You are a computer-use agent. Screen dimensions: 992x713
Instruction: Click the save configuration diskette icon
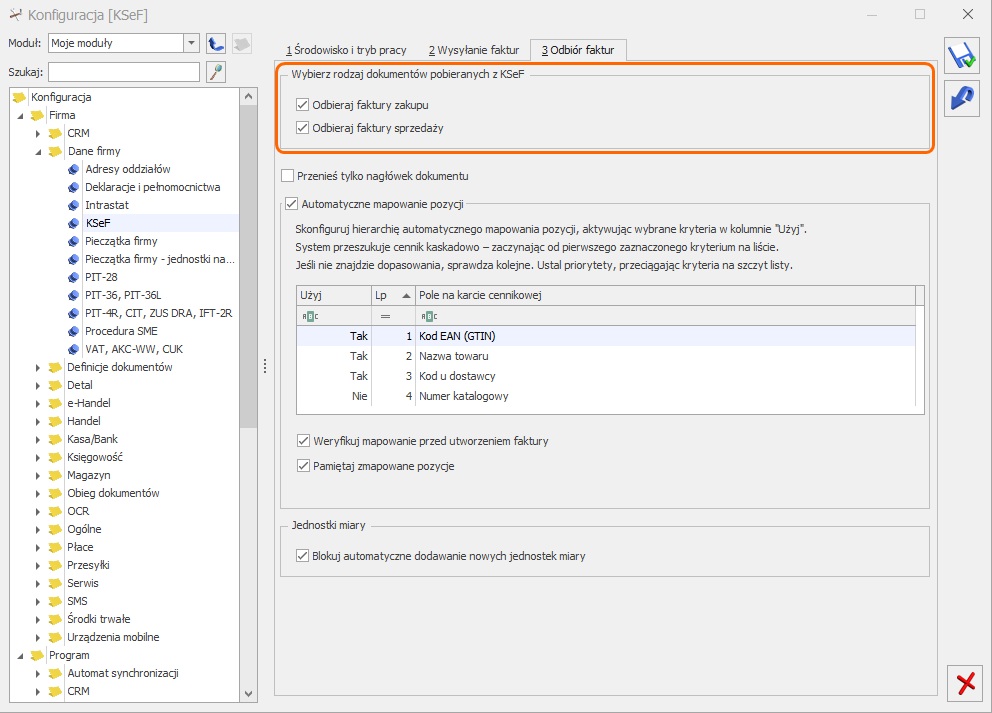point(962,55)
